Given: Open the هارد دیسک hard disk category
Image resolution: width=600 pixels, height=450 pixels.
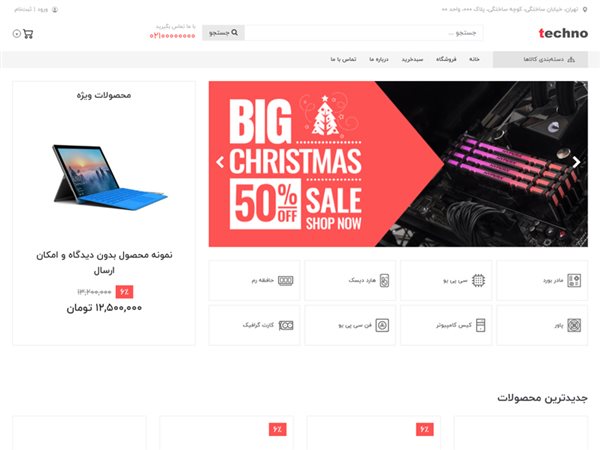Looking at the screenshot, I should coord(350,280).
